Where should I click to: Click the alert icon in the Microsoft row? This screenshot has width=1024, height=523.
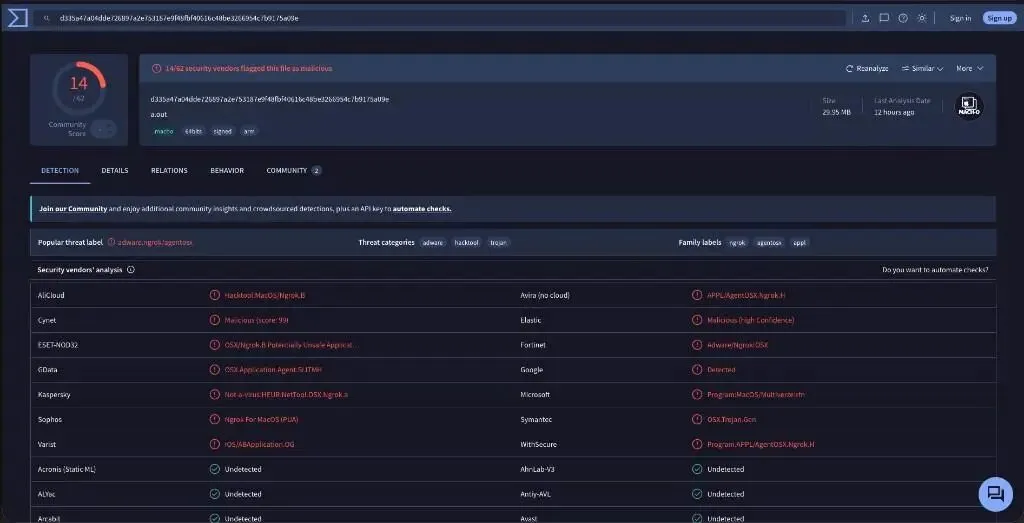(x=697, y=394)
